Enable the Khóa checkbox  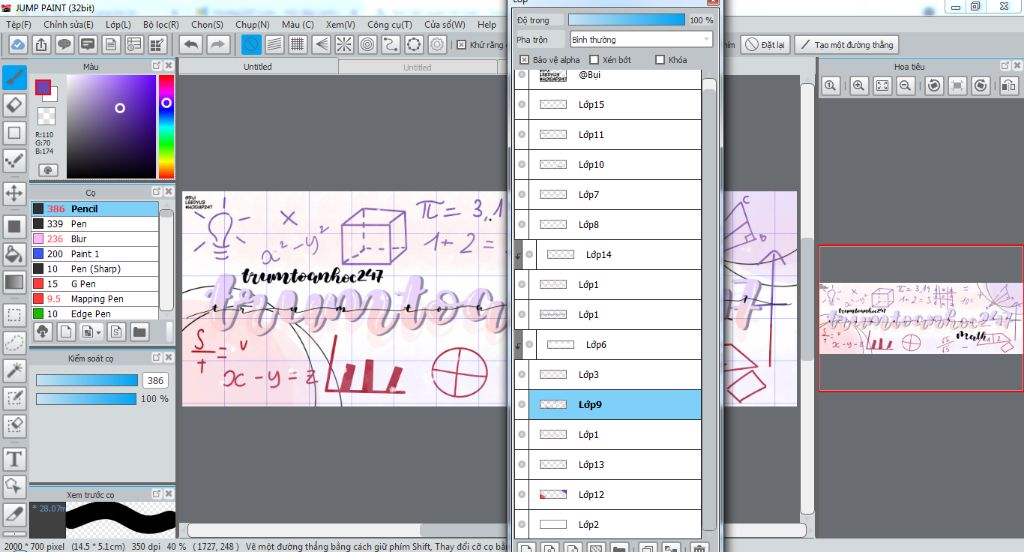pyautogui.click(x=660, y=59)
